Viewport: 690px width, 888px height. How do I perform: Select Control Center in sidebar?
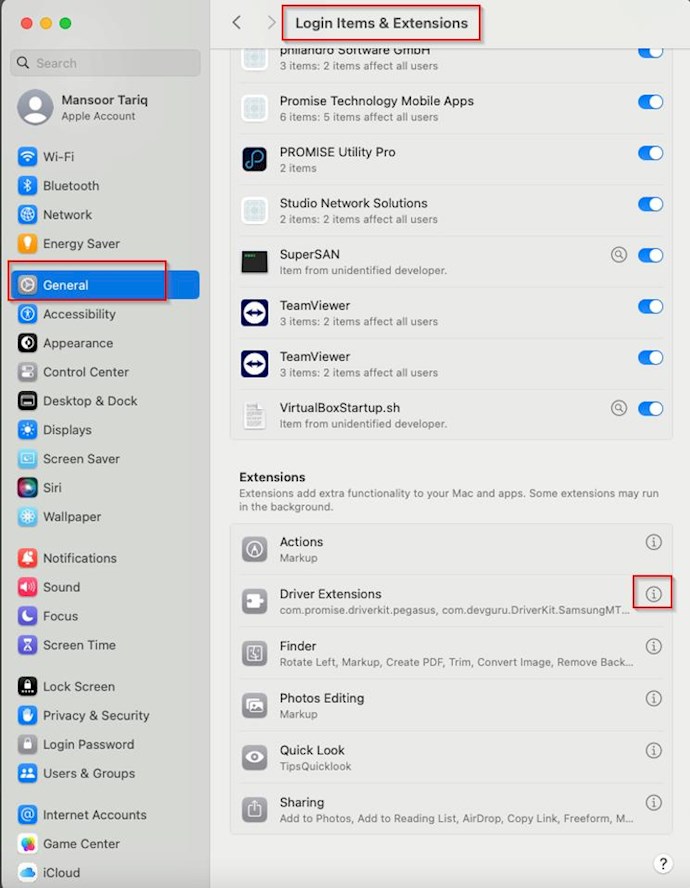click(x=73, y=372)
